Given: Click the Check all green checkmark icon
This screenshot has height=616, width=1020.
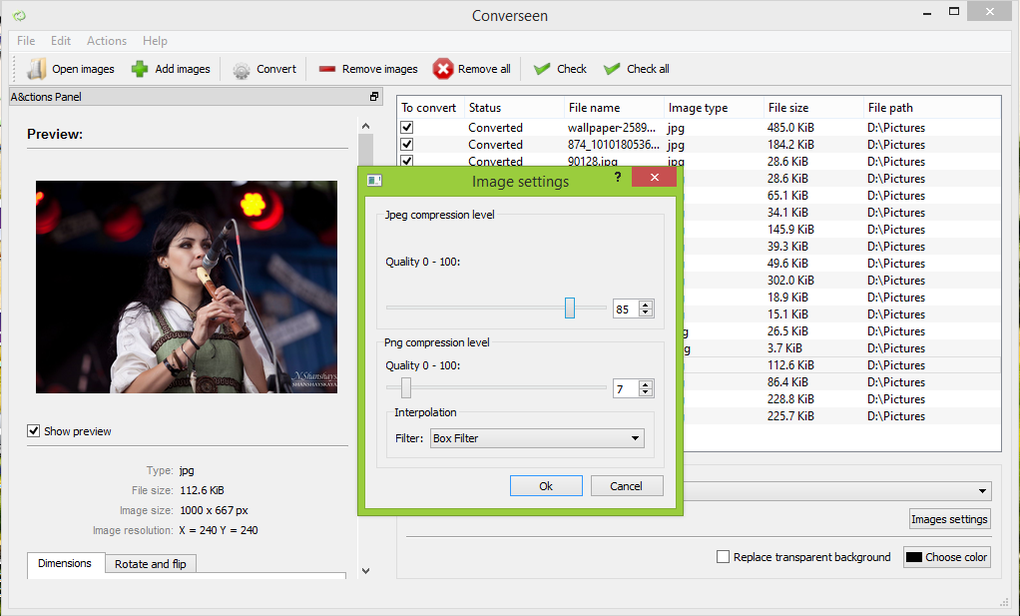Looking at the screenshot, I should coord(611,69).
